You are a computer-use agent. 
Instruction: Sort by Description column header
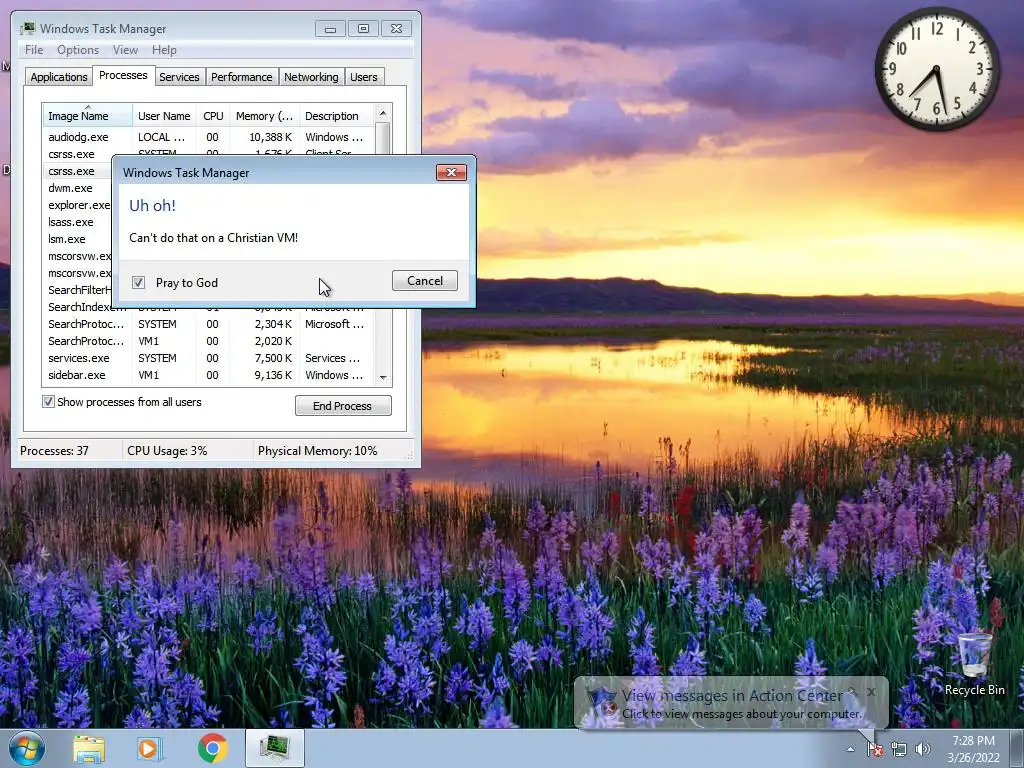click(336, 116)
